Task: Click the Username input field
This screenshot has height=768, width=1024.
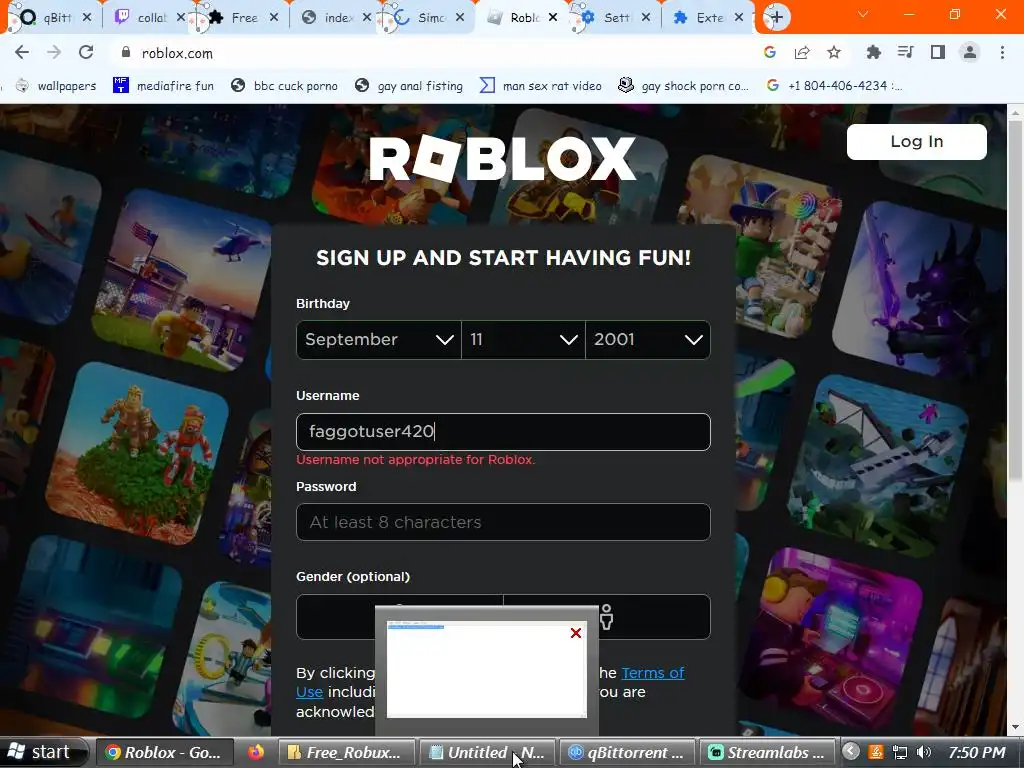Action: (x=503, y=432)
